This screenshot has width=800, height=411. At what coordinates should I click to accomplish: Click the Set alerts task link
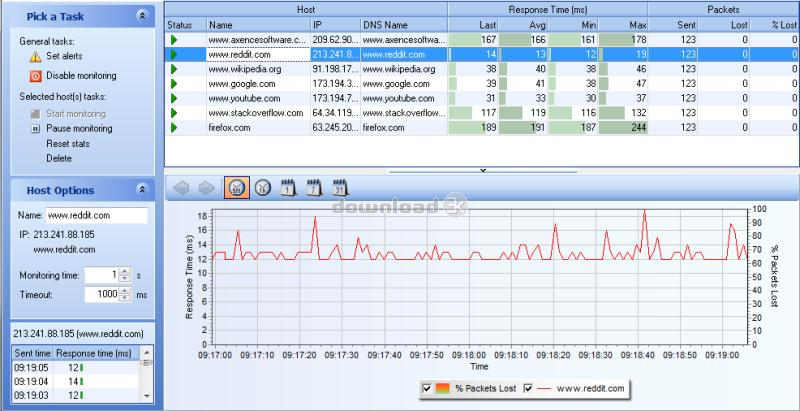(x=64, y=56)
